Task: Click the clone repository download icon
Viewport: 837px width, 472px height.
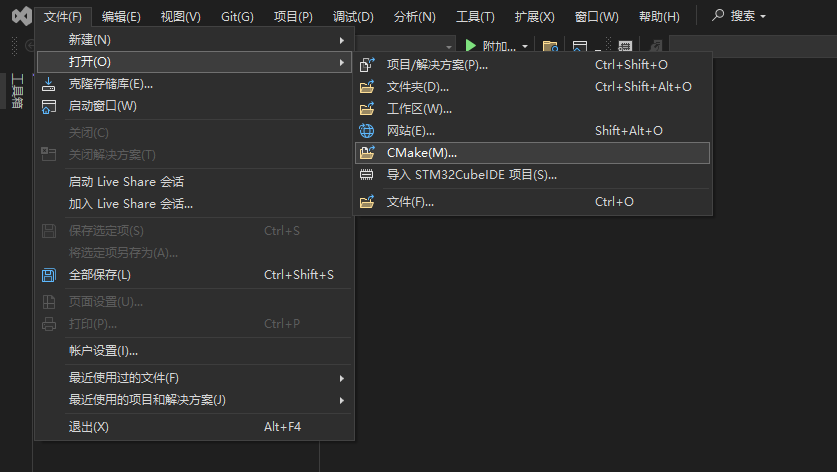Action: coord(49,84)
